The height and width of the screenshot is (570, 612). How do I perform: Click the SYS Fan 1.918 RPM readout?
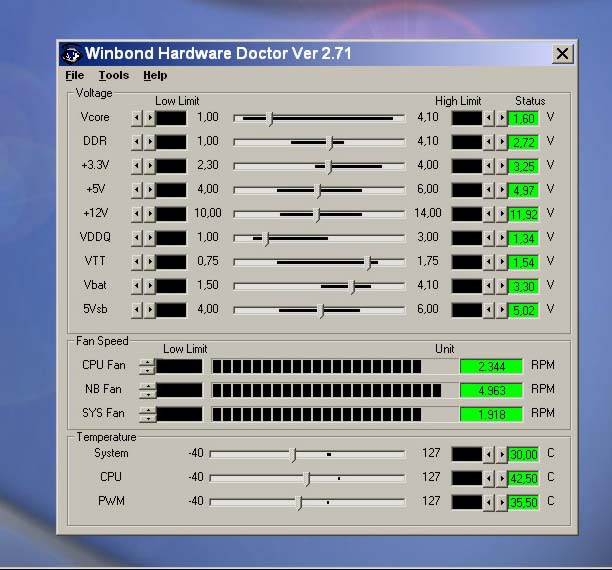(491, 414)
